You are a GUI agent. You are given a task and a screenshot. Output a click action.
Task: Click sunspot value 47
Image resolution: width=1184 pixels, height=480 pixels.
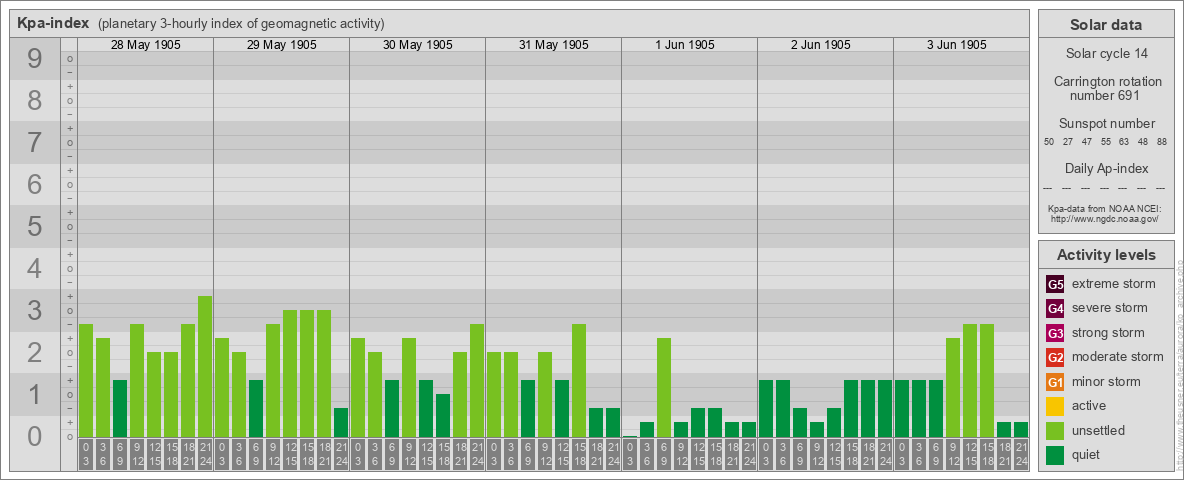[1087, 141]
